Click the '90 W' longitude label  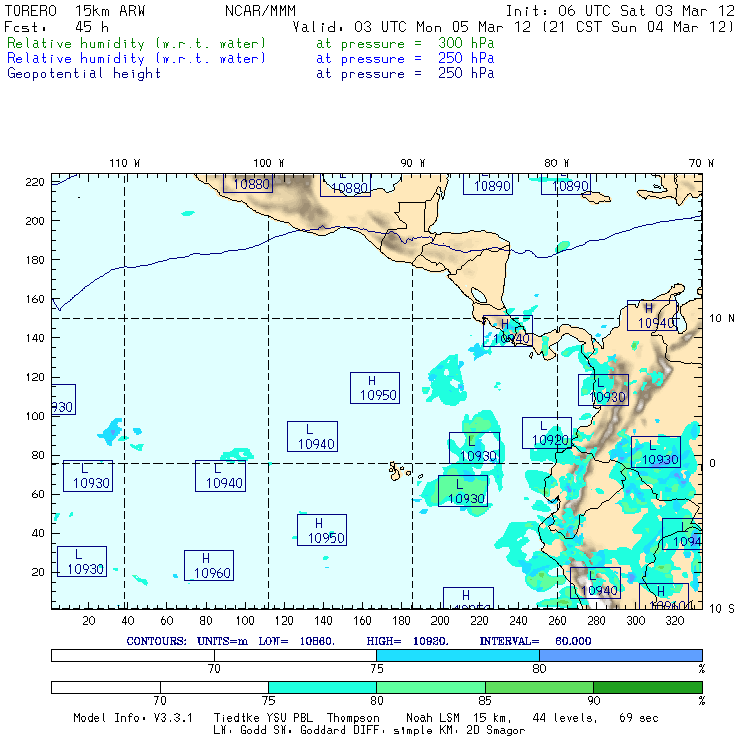pos(413,163)
